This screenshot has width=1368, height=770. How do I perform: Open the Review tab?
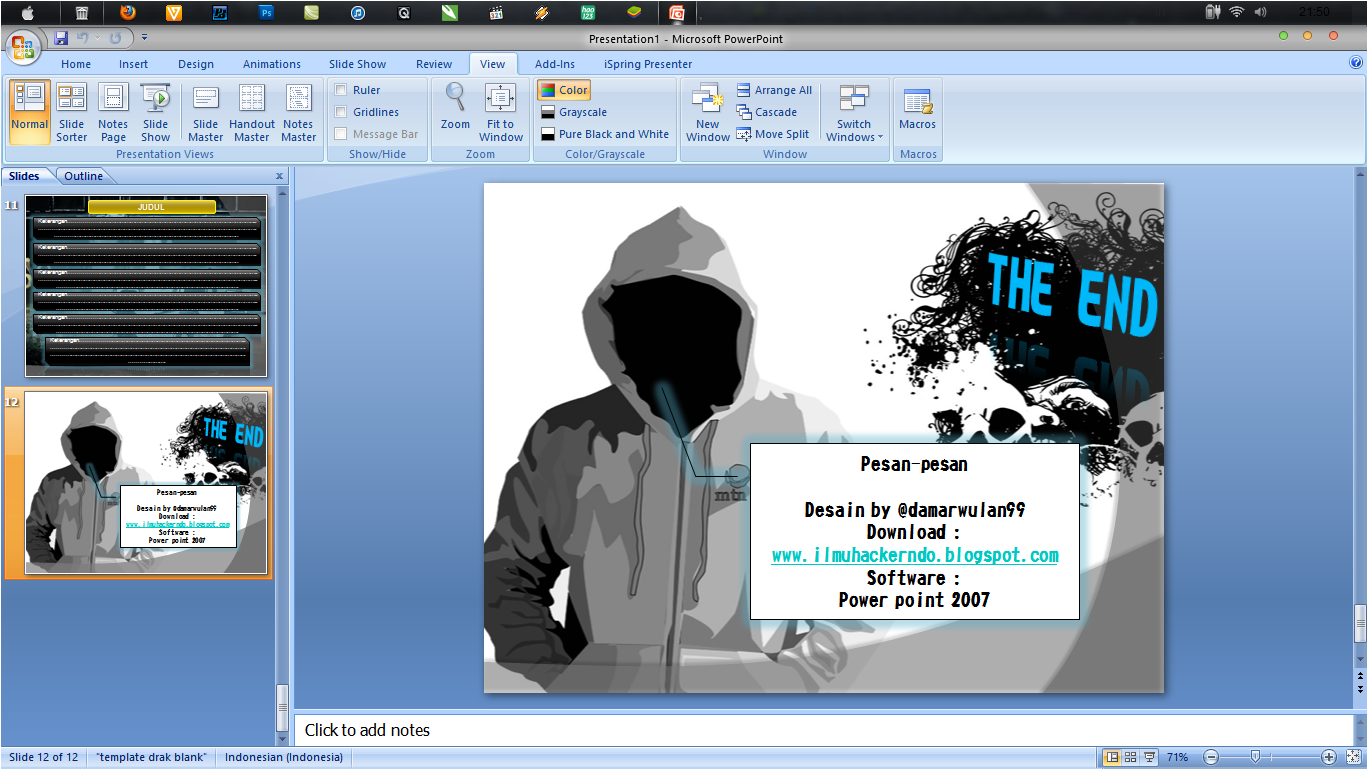coord(434,64)
